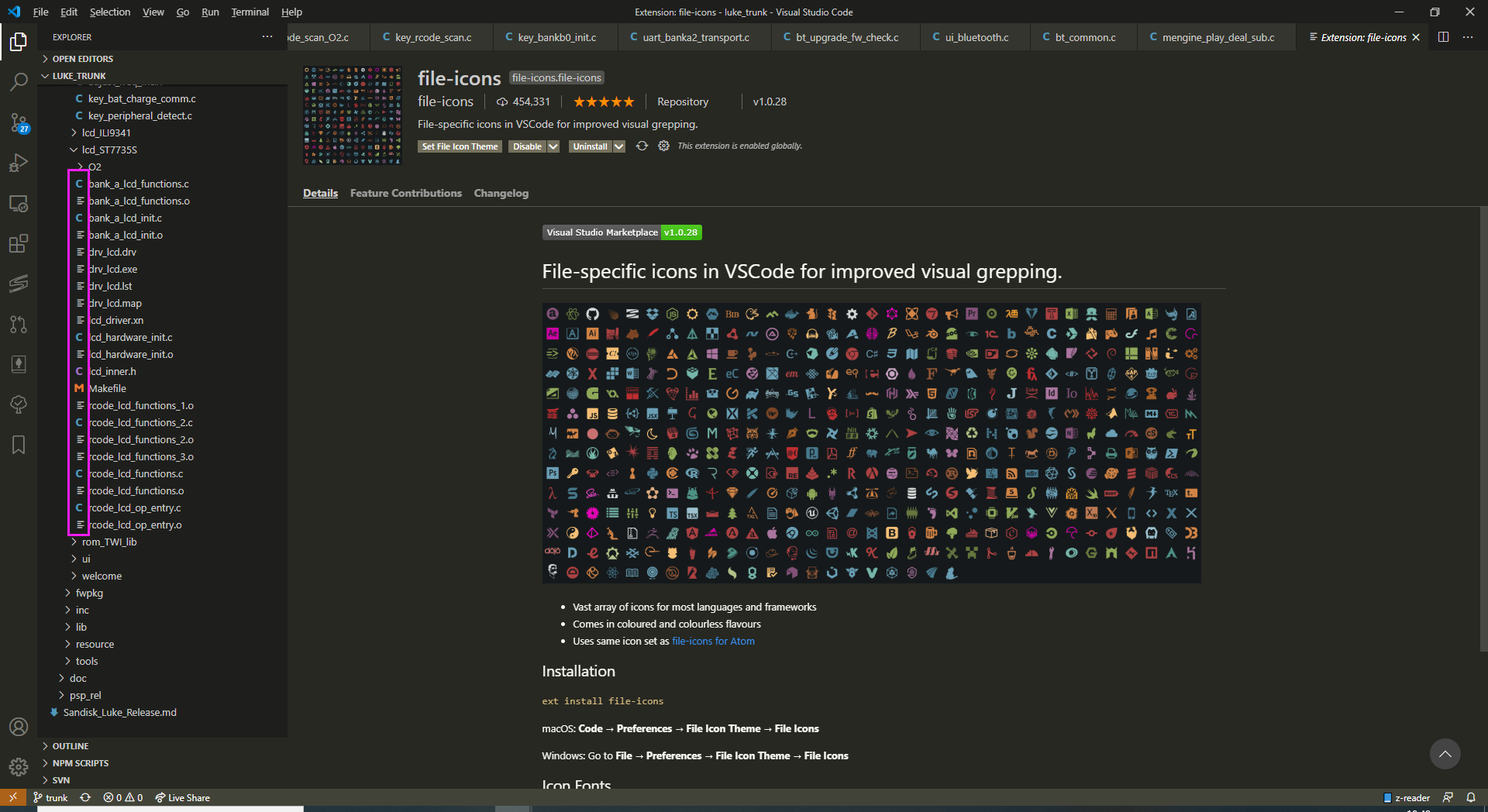Open editor More Actions ellipsis menu
The height and width of the screenshot is (812, 1488).
tap(1468, 37)
